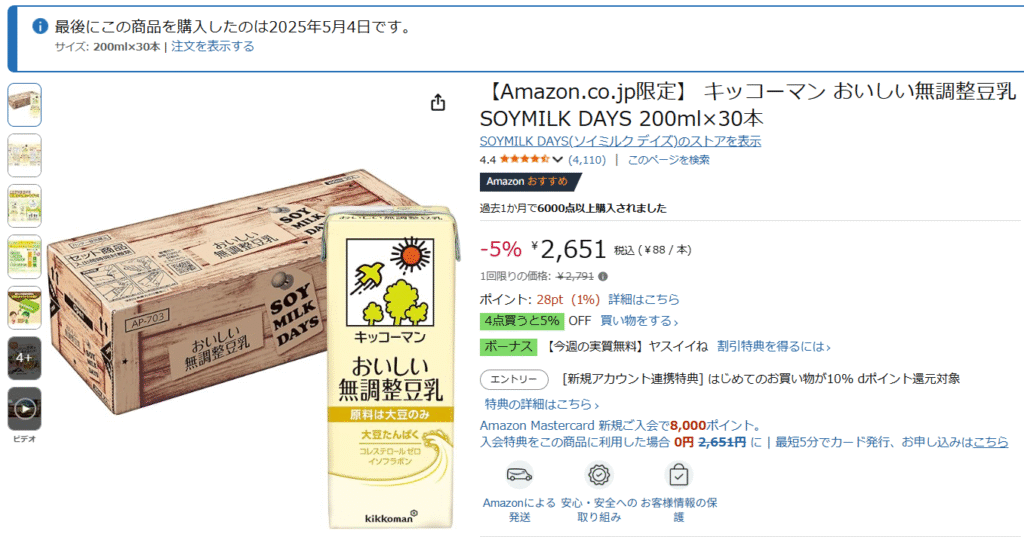The width and height of the screenshot is (1024, 537).
Task: Click こちら link for Mastercard application
Action: 991,442
